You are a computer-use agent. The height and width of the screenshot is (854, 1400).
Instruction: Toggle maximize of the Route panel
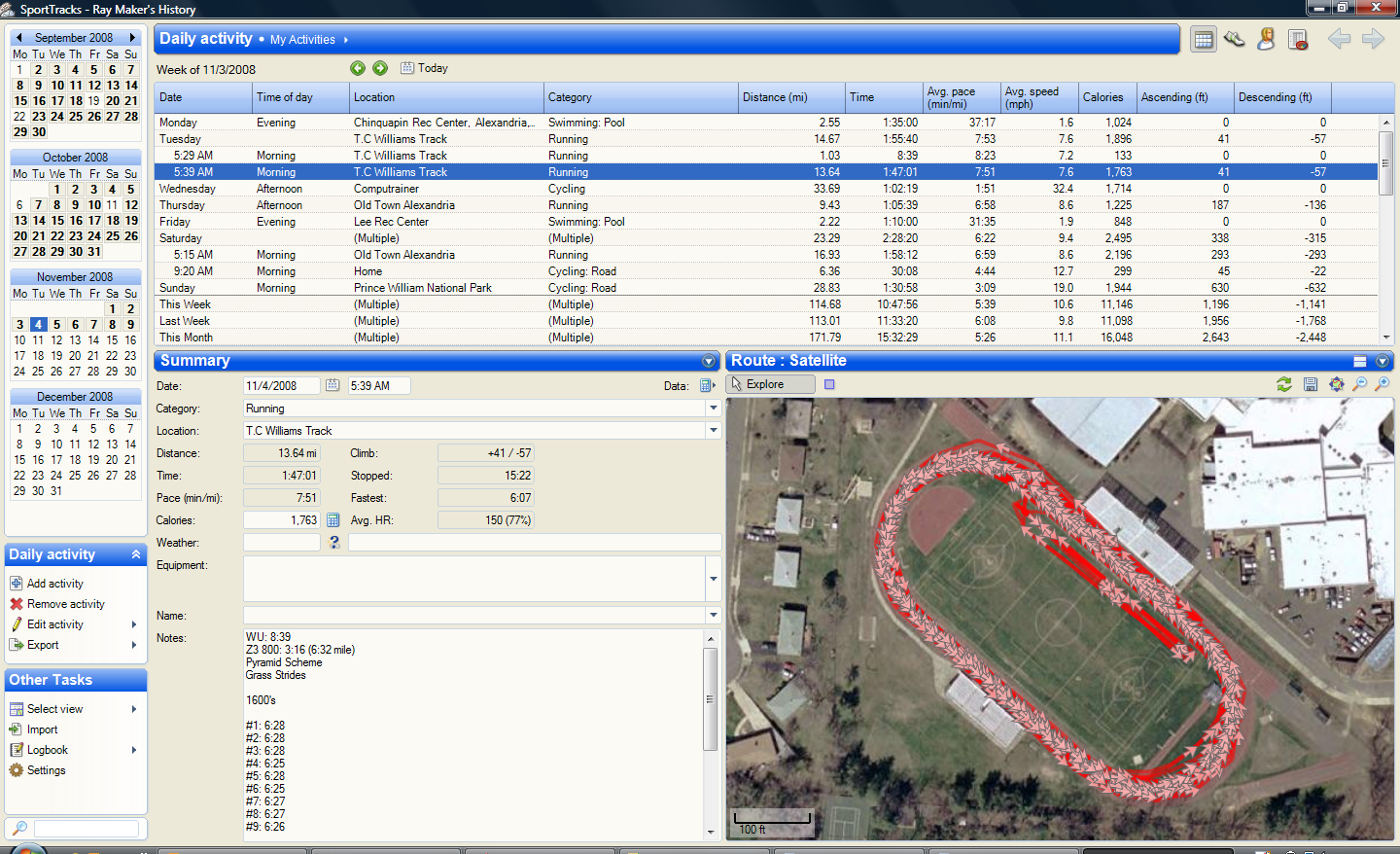[1360, 361]
